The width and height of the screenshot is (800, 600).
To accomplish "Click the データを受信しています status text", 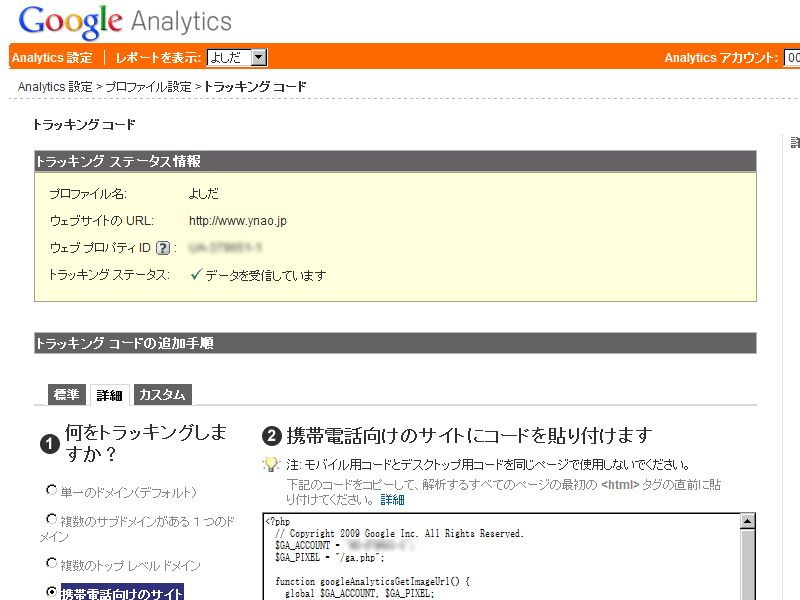I will click(265, 276).
